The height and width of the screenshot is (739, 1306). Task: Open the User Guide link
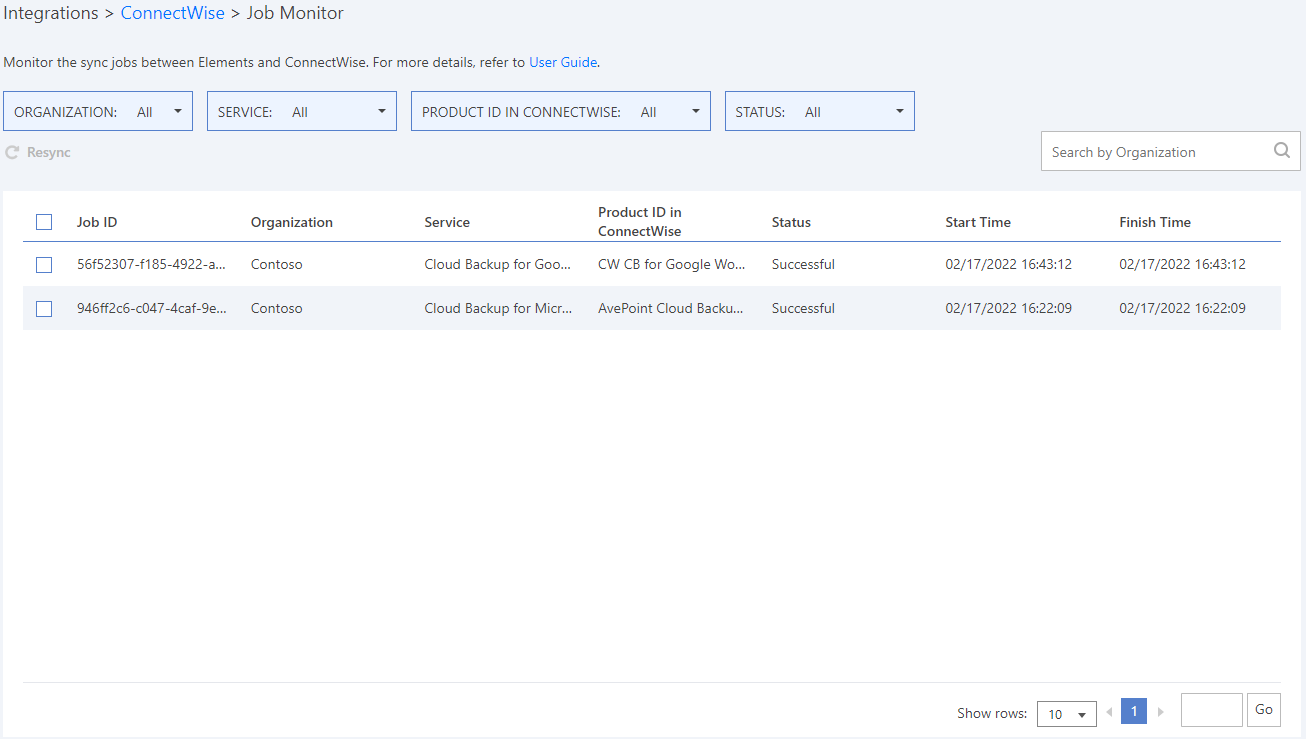coord(562,62)
